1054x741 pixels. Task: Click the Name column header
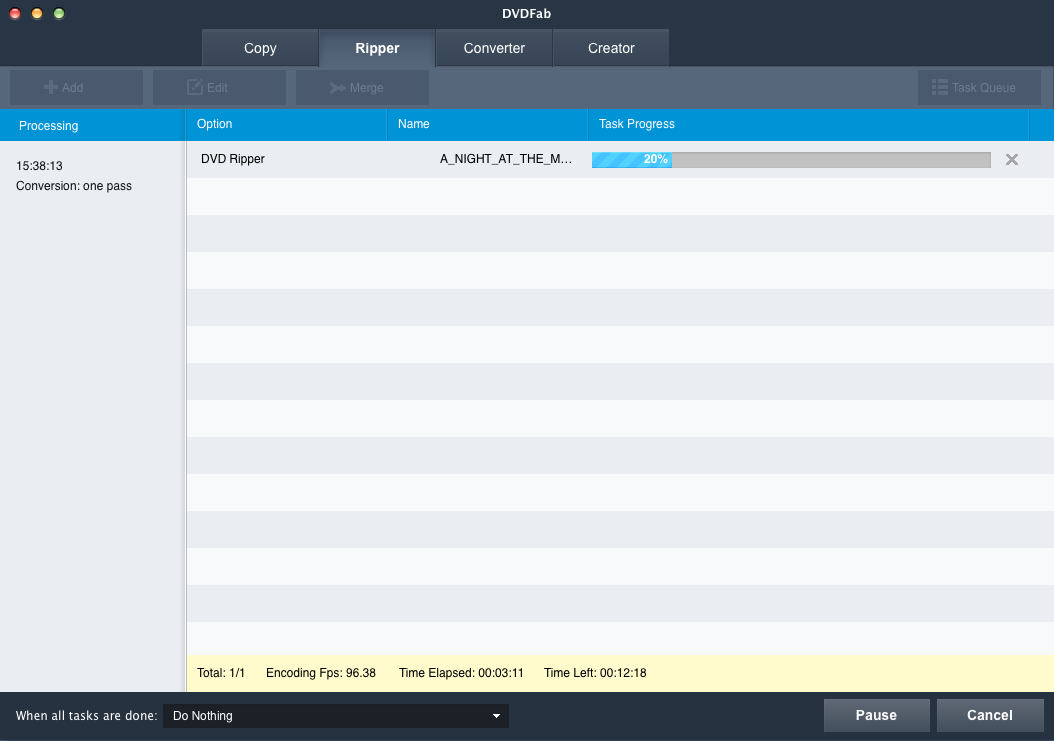pos(487,124)
